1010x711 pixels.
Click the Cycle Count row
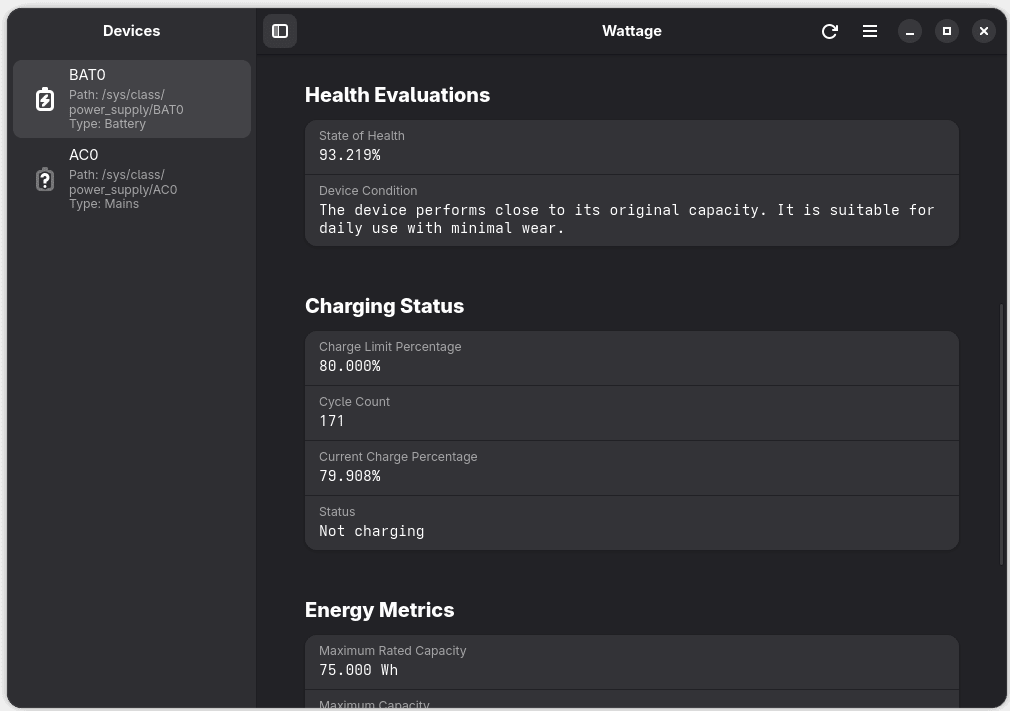[631, 413]
